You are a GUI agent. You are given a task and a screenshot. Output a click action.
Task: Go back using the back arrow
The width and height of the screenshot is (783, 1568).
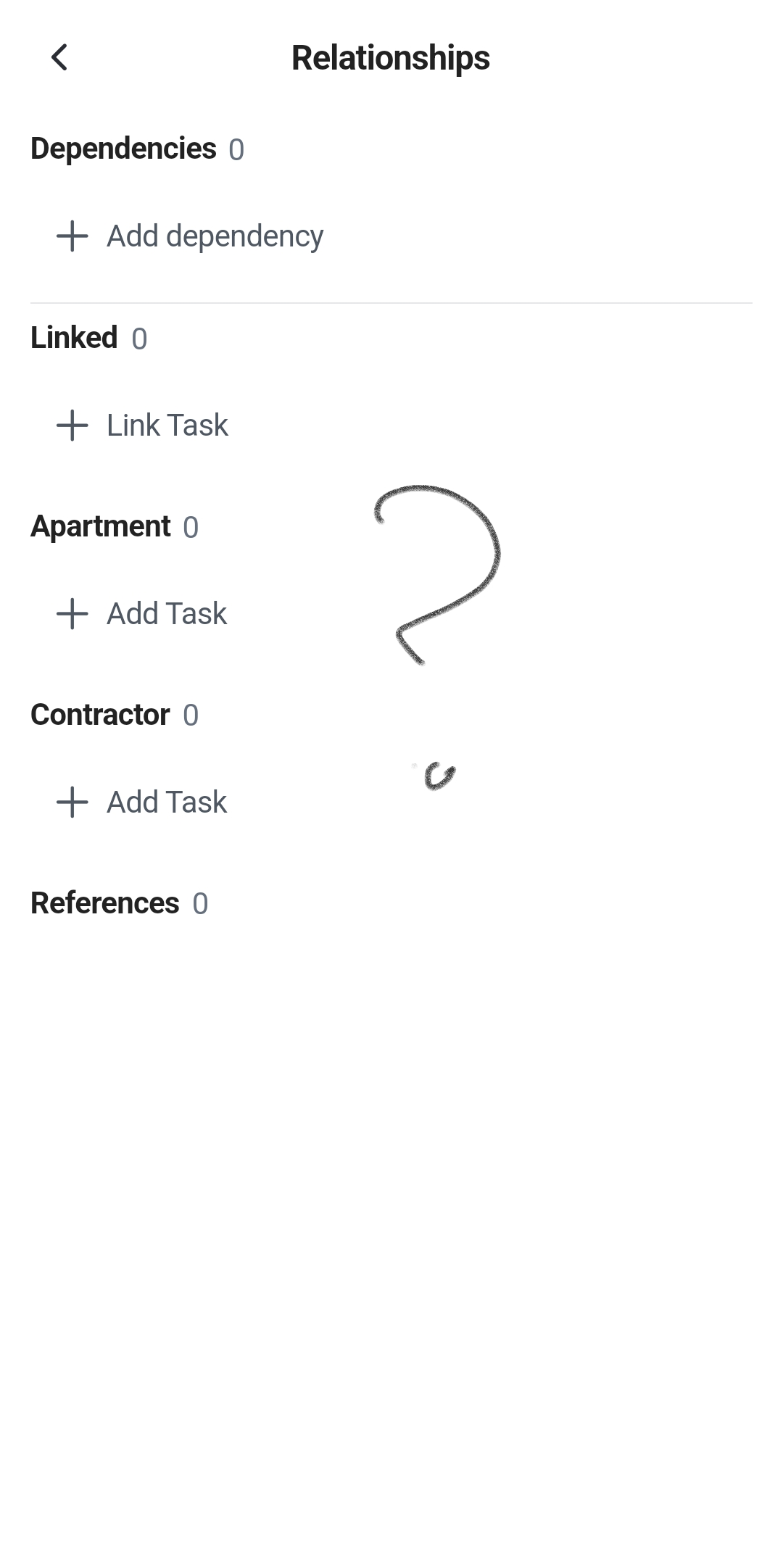pos(59,58)
